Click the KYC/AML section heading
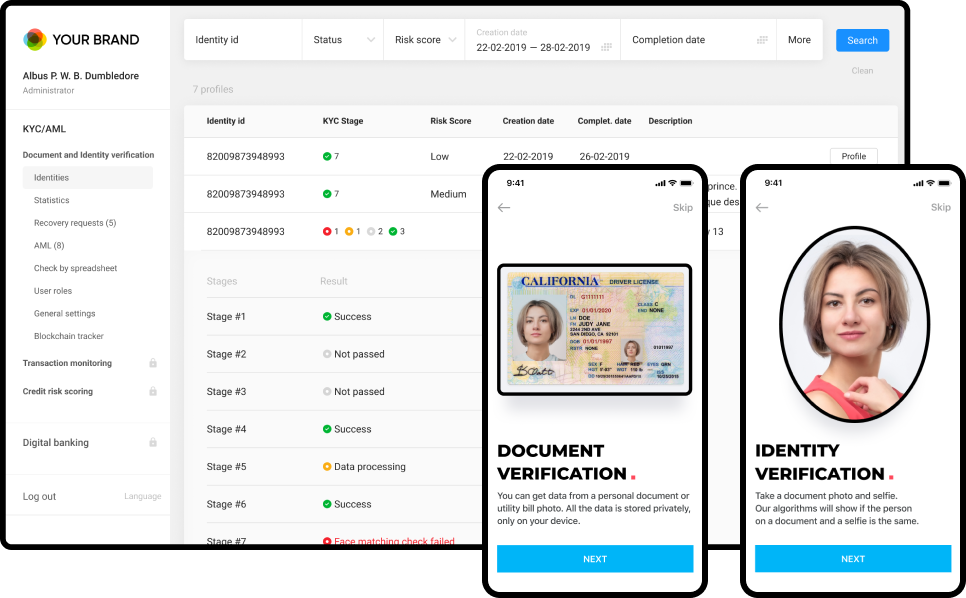 (x=44, y=129)
